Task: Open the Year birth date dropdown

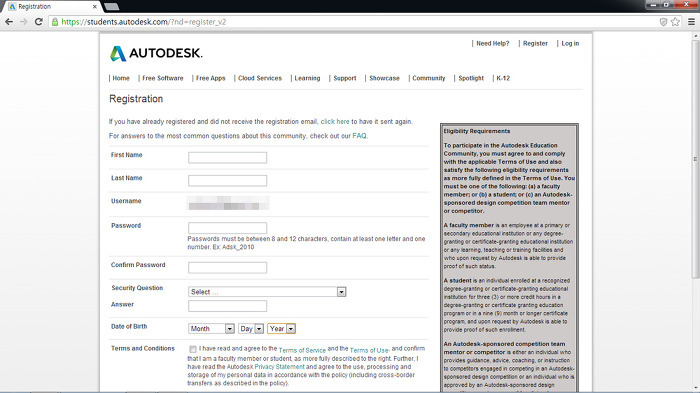Action: 281,329
